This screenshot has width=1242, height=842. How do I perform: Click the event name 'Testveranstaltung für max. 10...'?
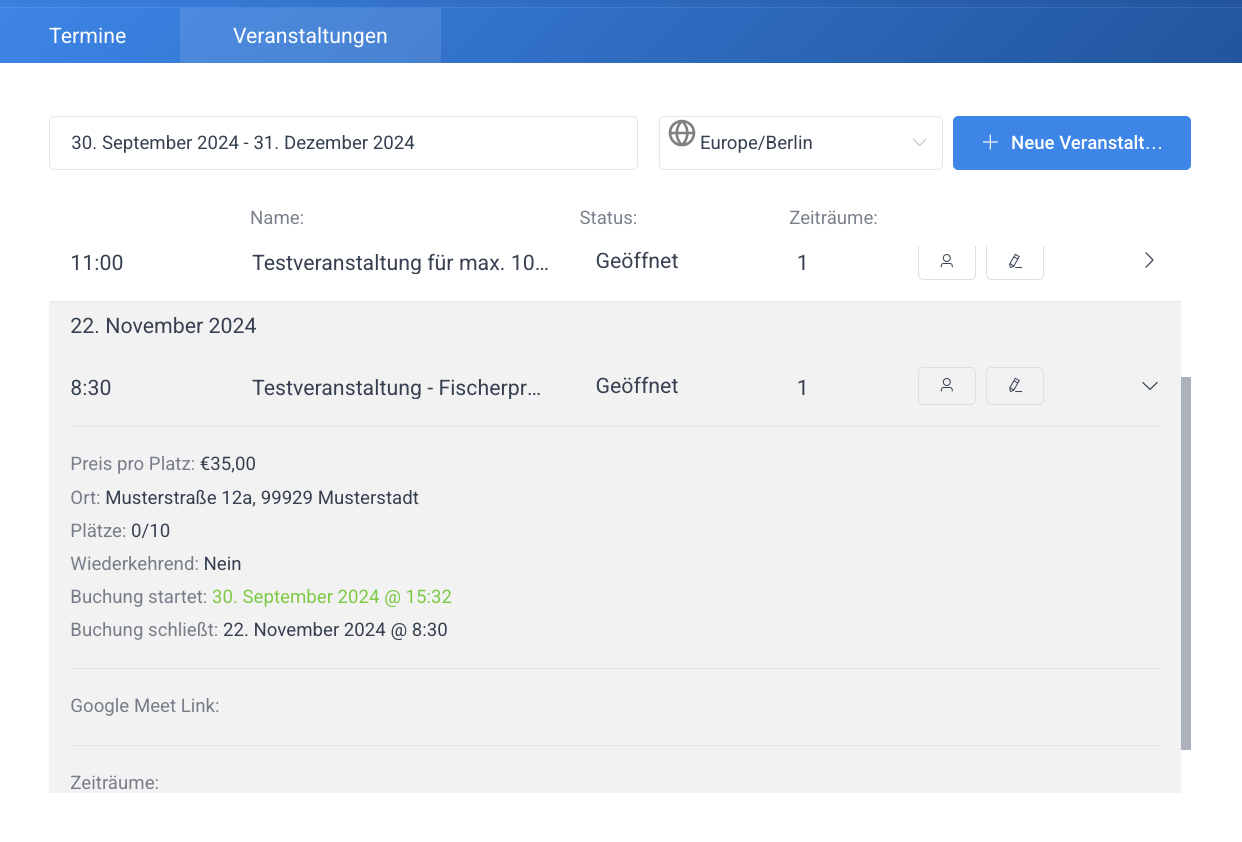click(400, 263)
